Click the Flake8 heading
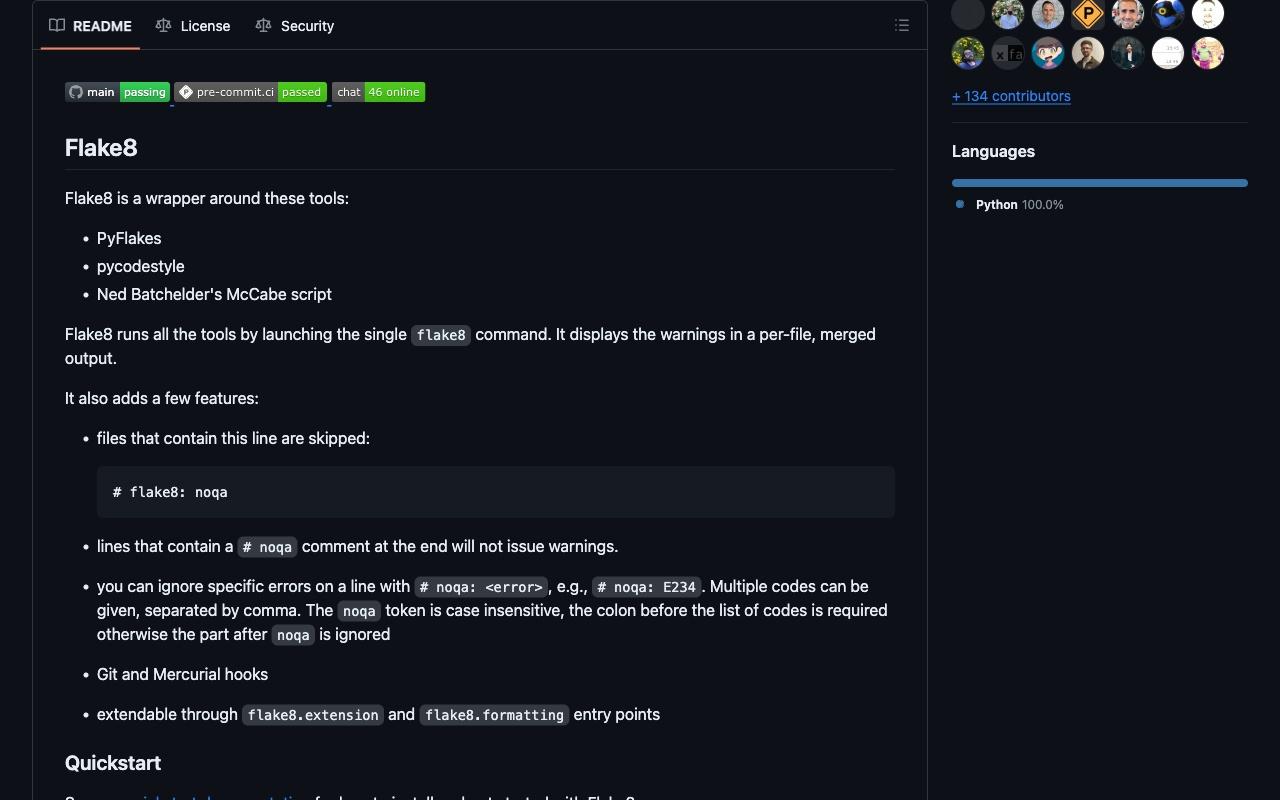Viewport: 1280px width, 800px height. click(101, 148)
